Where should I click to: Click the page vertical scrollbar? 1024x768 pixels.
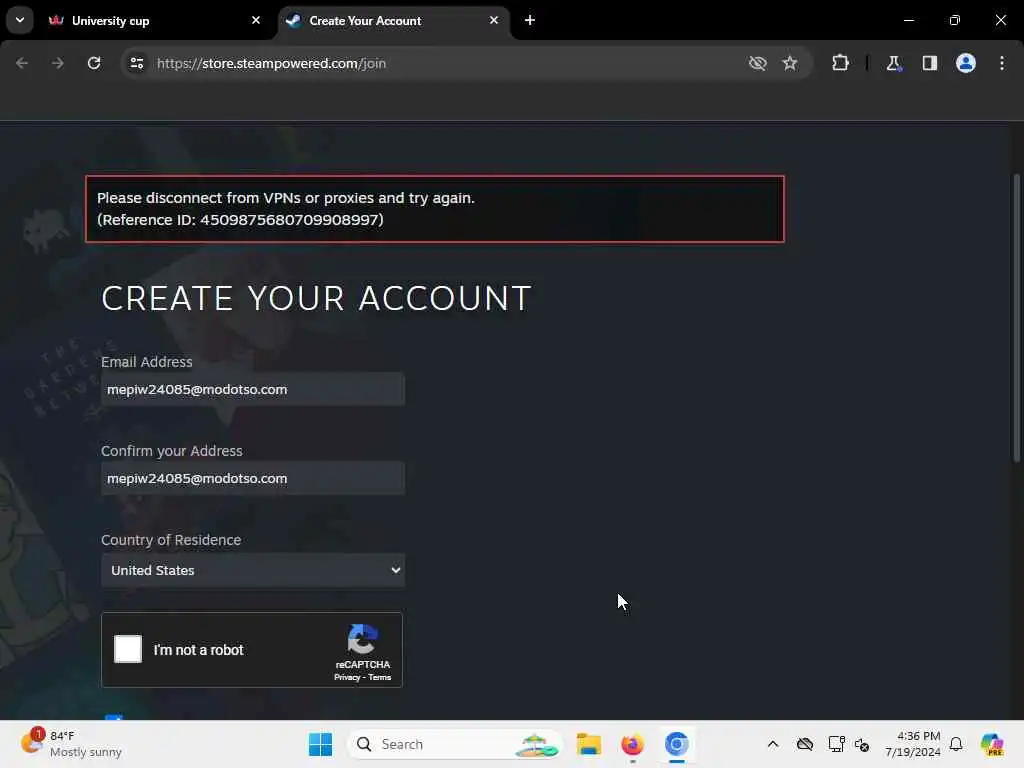coord(1017,317)
